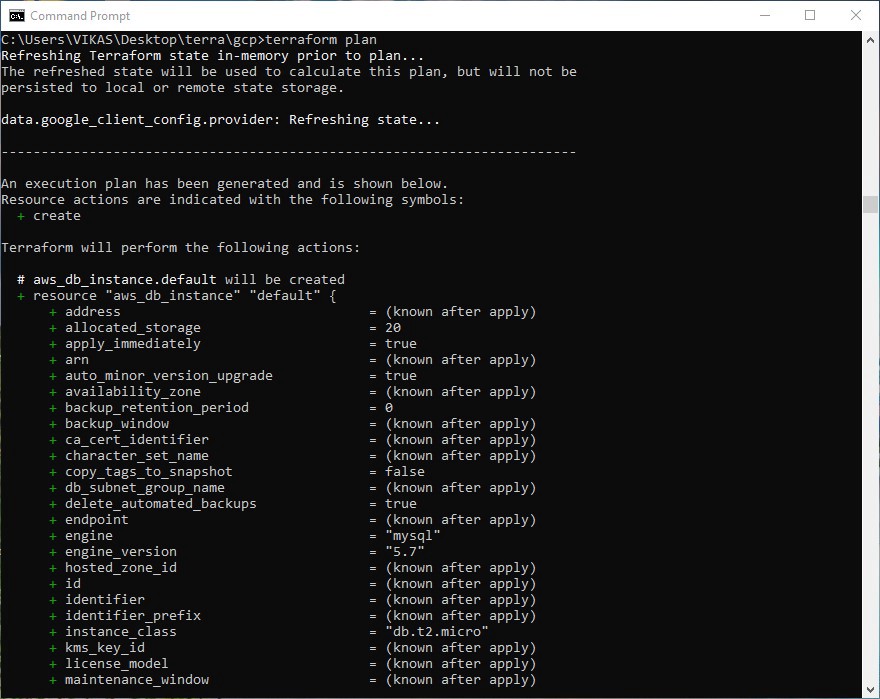Click the 'character_set_name' attribute
This screenshot has height=699, width=880.
(x=136, y=455)
